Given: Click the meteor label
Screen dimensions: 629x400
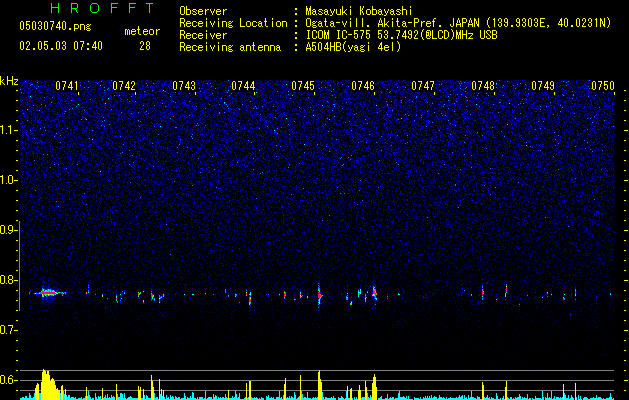Looking at the screenshot, I should (142, 31).
